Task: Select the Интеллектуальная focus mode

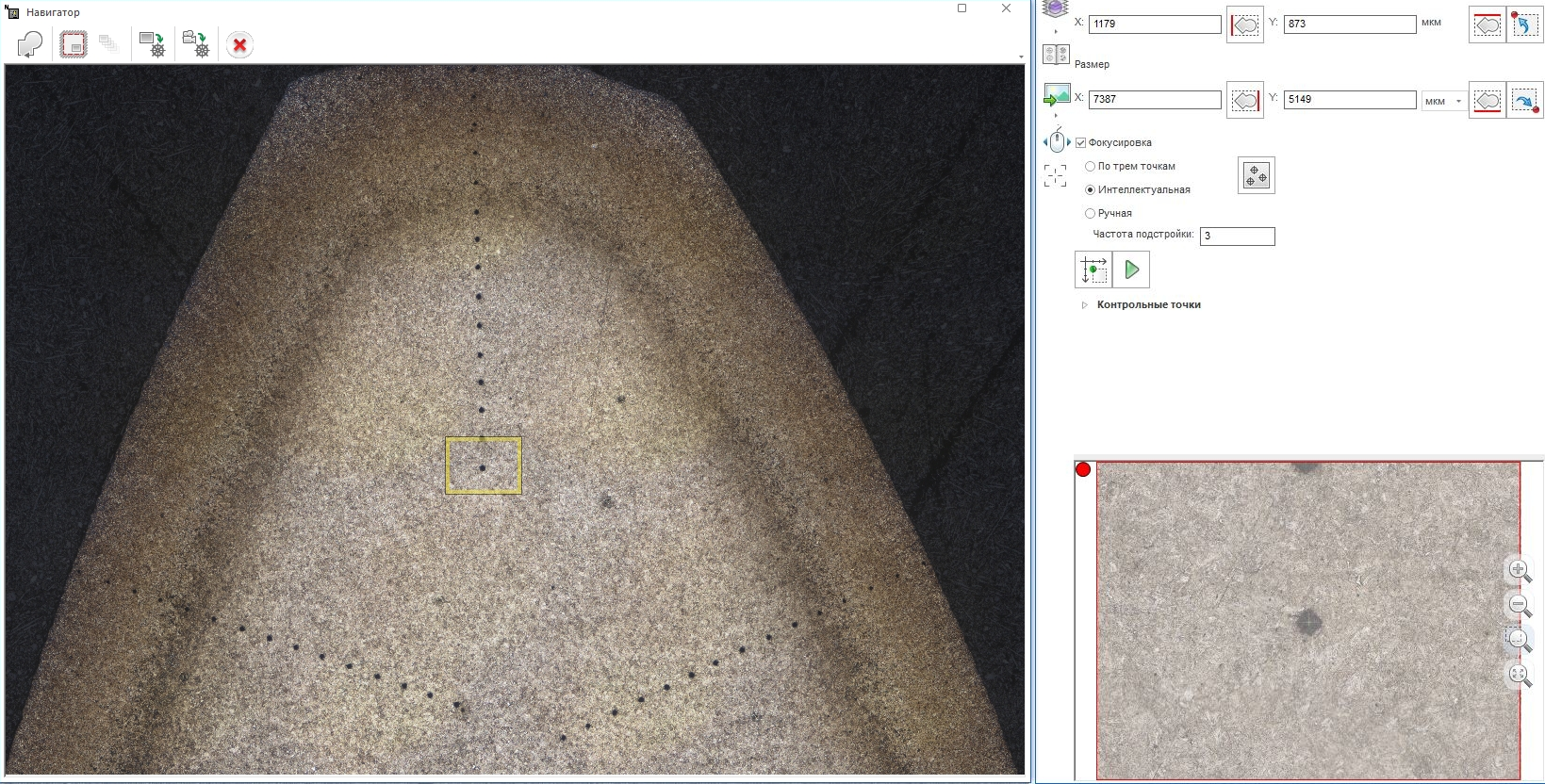Action: [x=1090, y=189]
